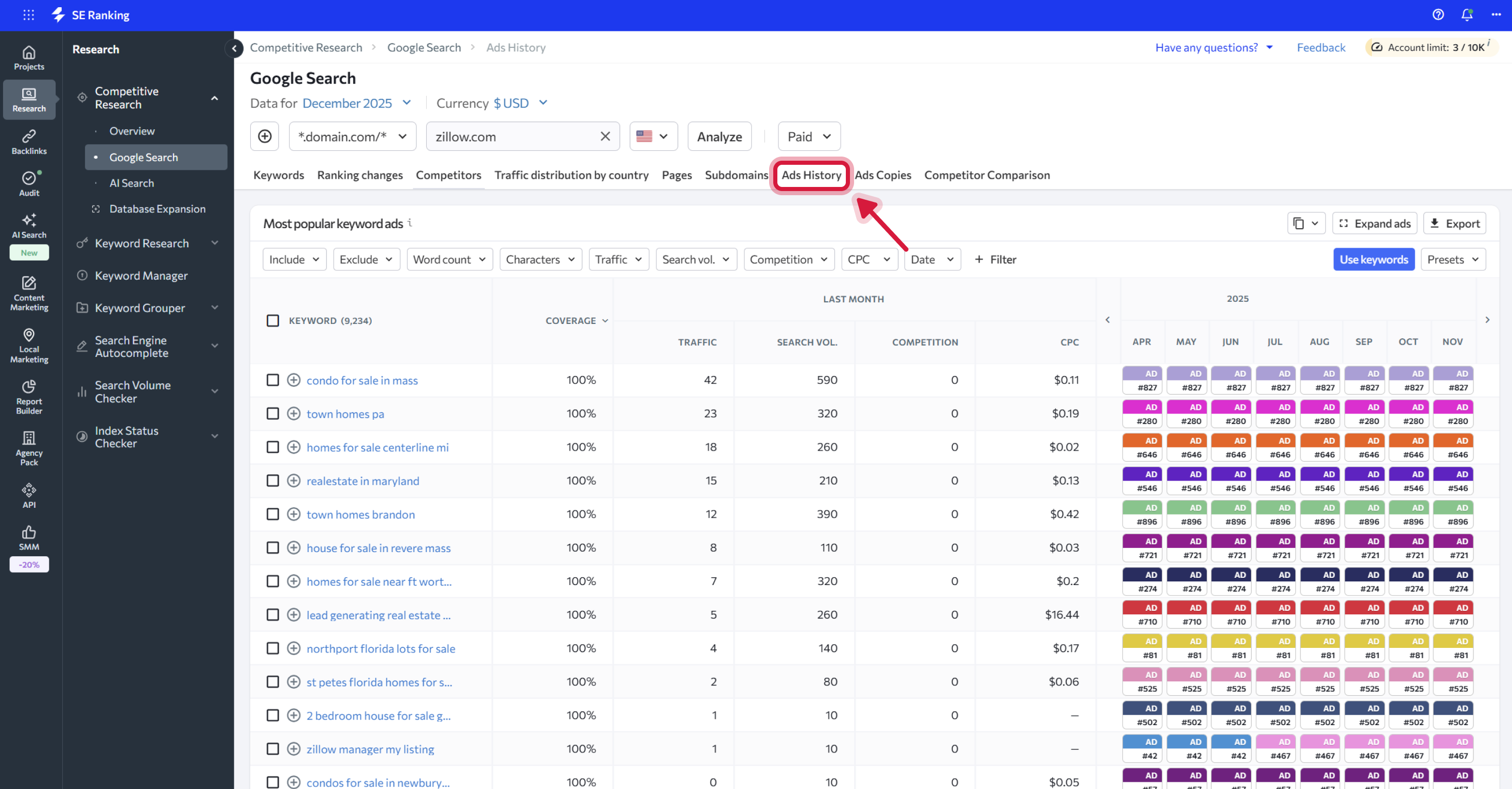The image size is (1512, 789).
Task: Click the help question mark icon
Action: click(x=1437, y=14)
